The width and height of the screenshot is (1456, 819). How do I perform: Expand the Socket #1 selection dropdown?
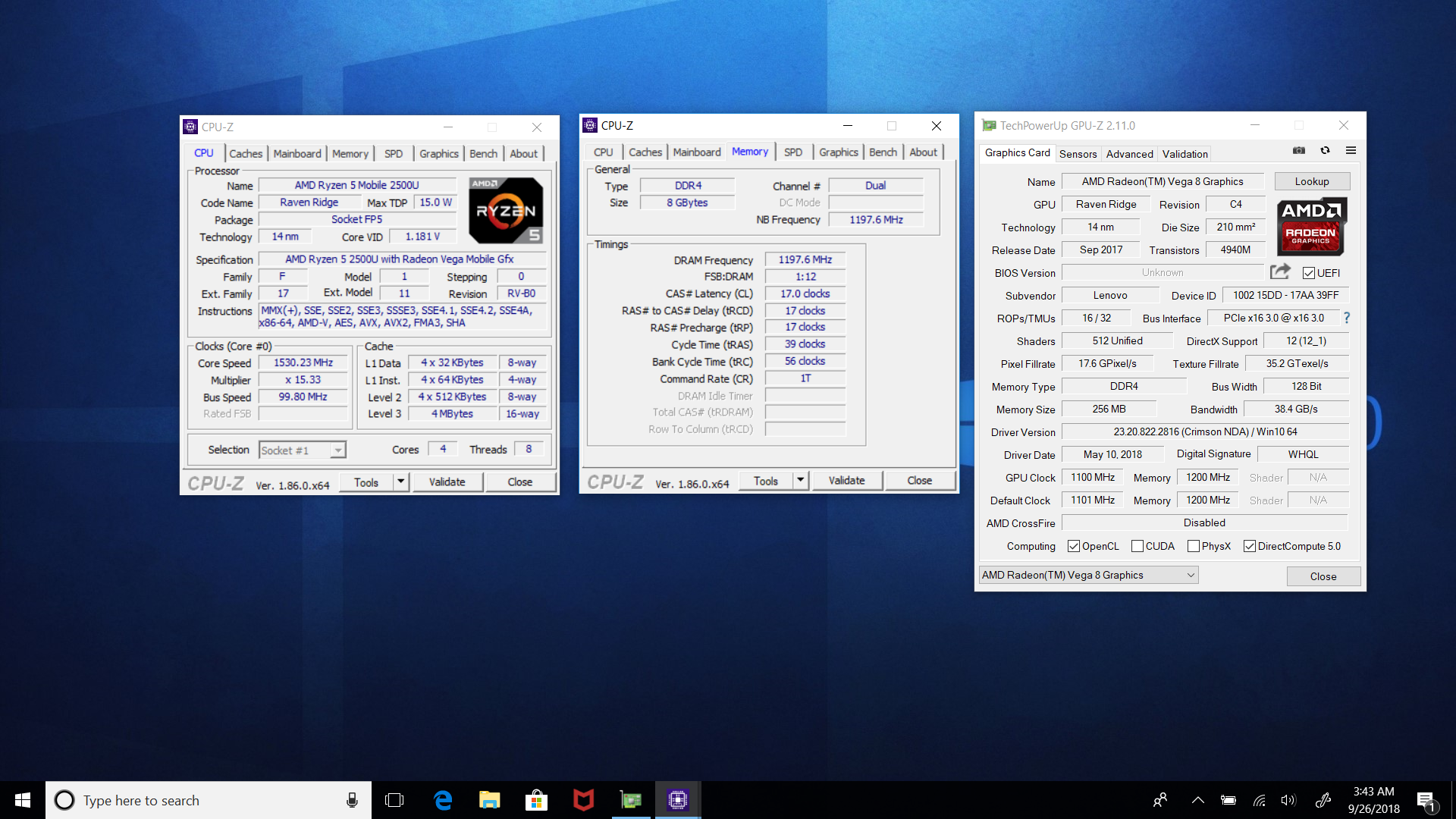[338, 450]
